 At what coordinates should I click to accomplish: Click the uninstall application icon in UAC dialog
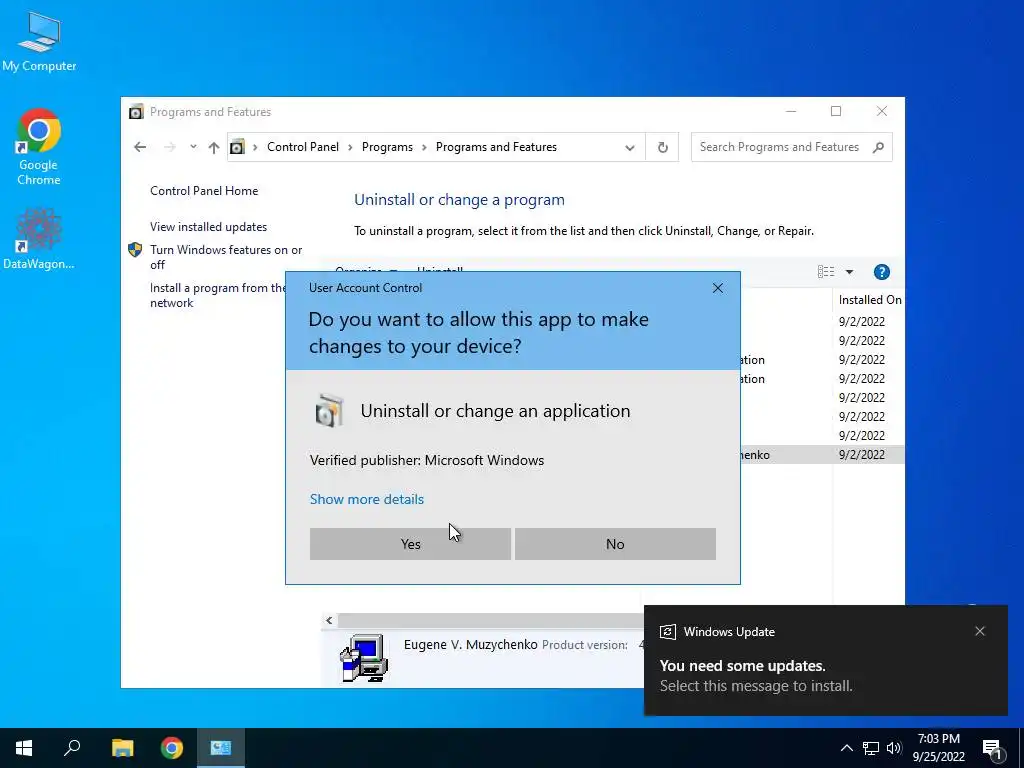point(328,411)
